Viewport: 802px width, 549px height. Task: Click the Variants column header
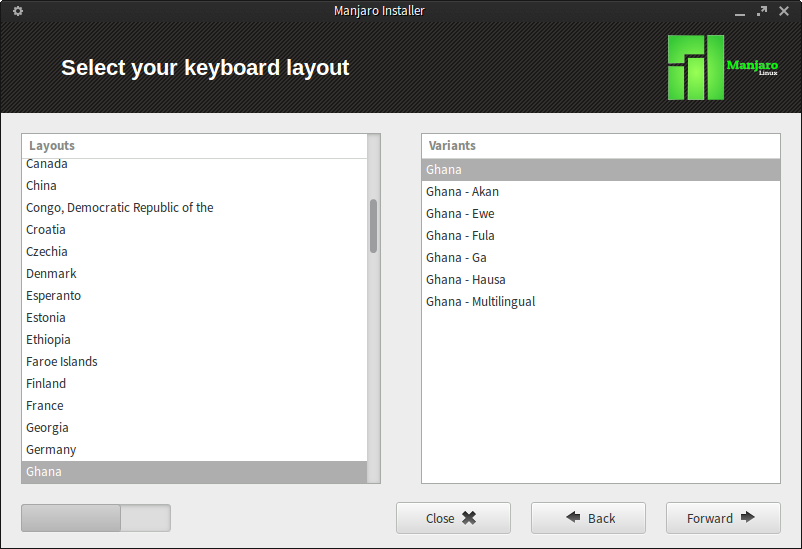[x=600, y=146]
